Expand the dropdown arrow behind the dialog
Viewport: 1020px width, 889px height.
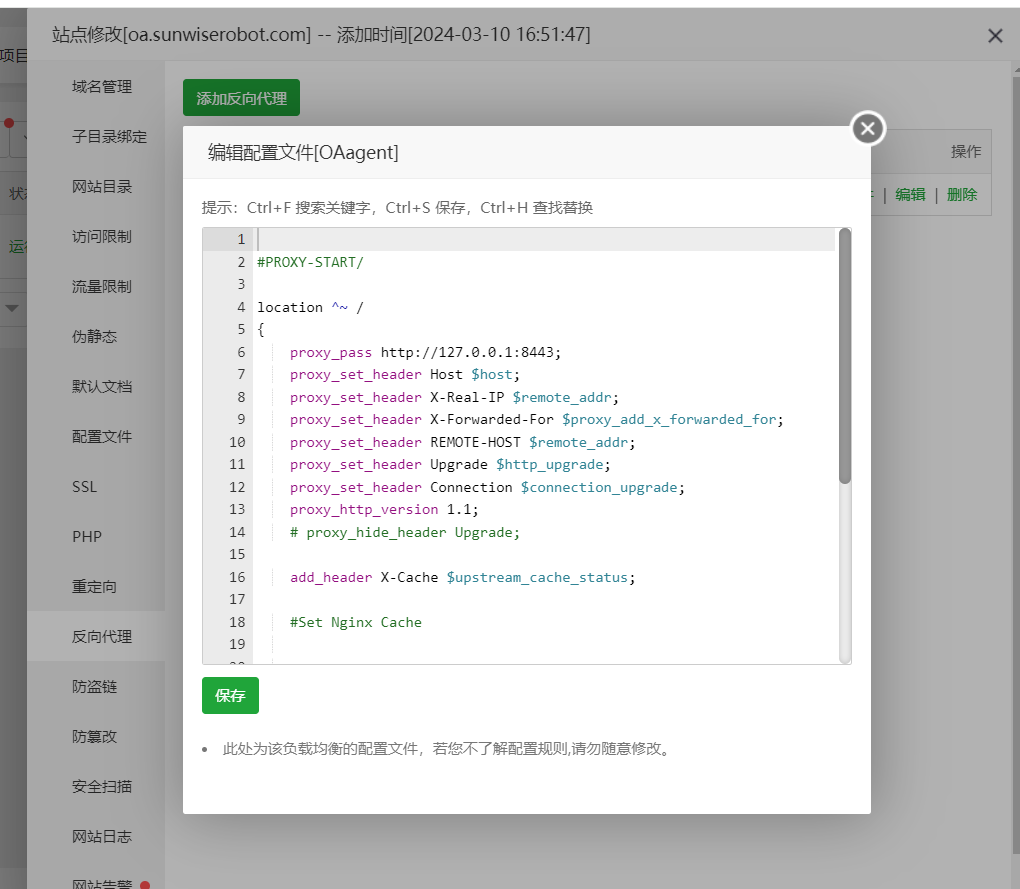(12, 308)
